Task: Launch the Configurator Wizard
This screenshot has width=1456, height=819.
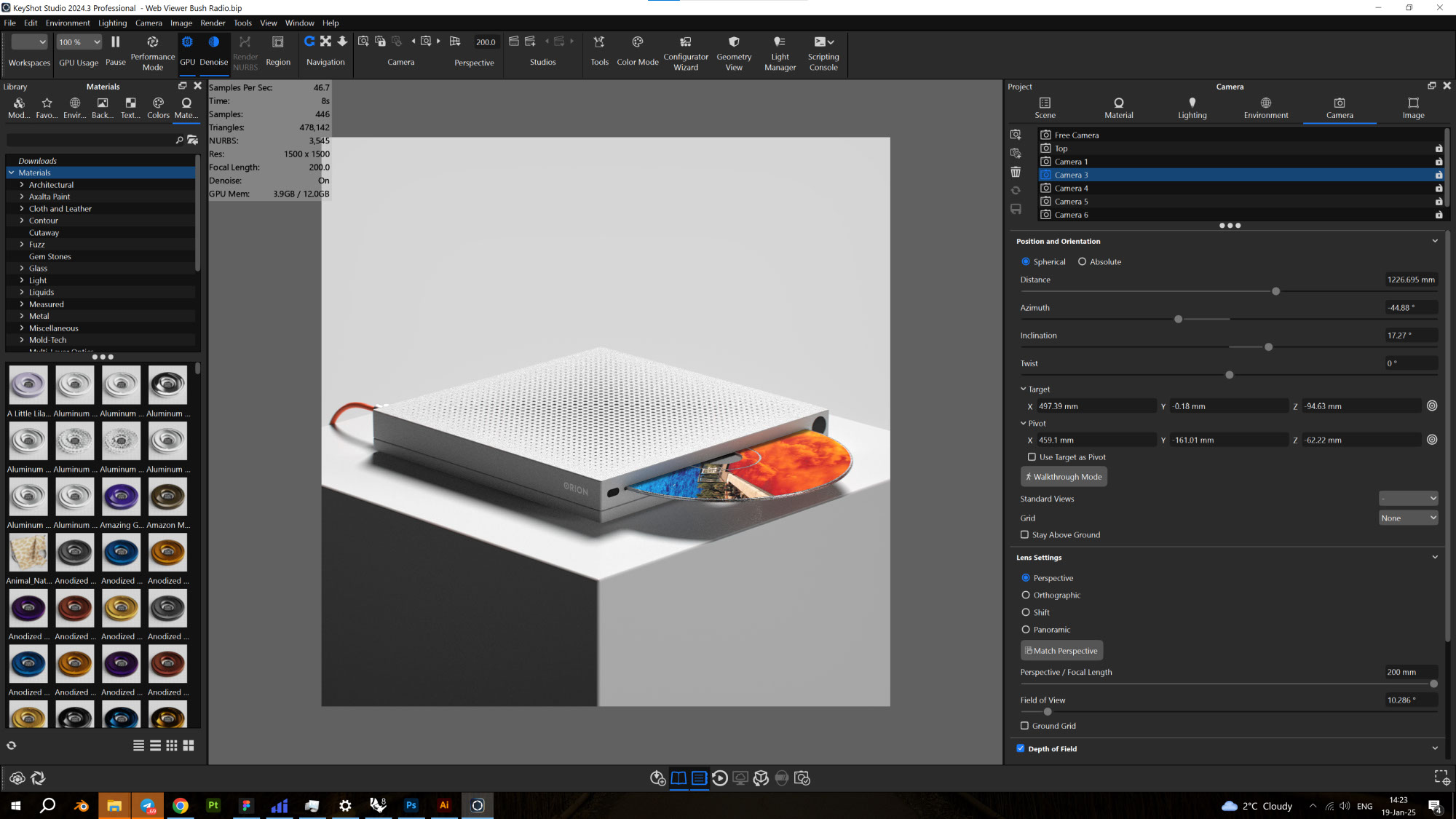Action: 685,52
